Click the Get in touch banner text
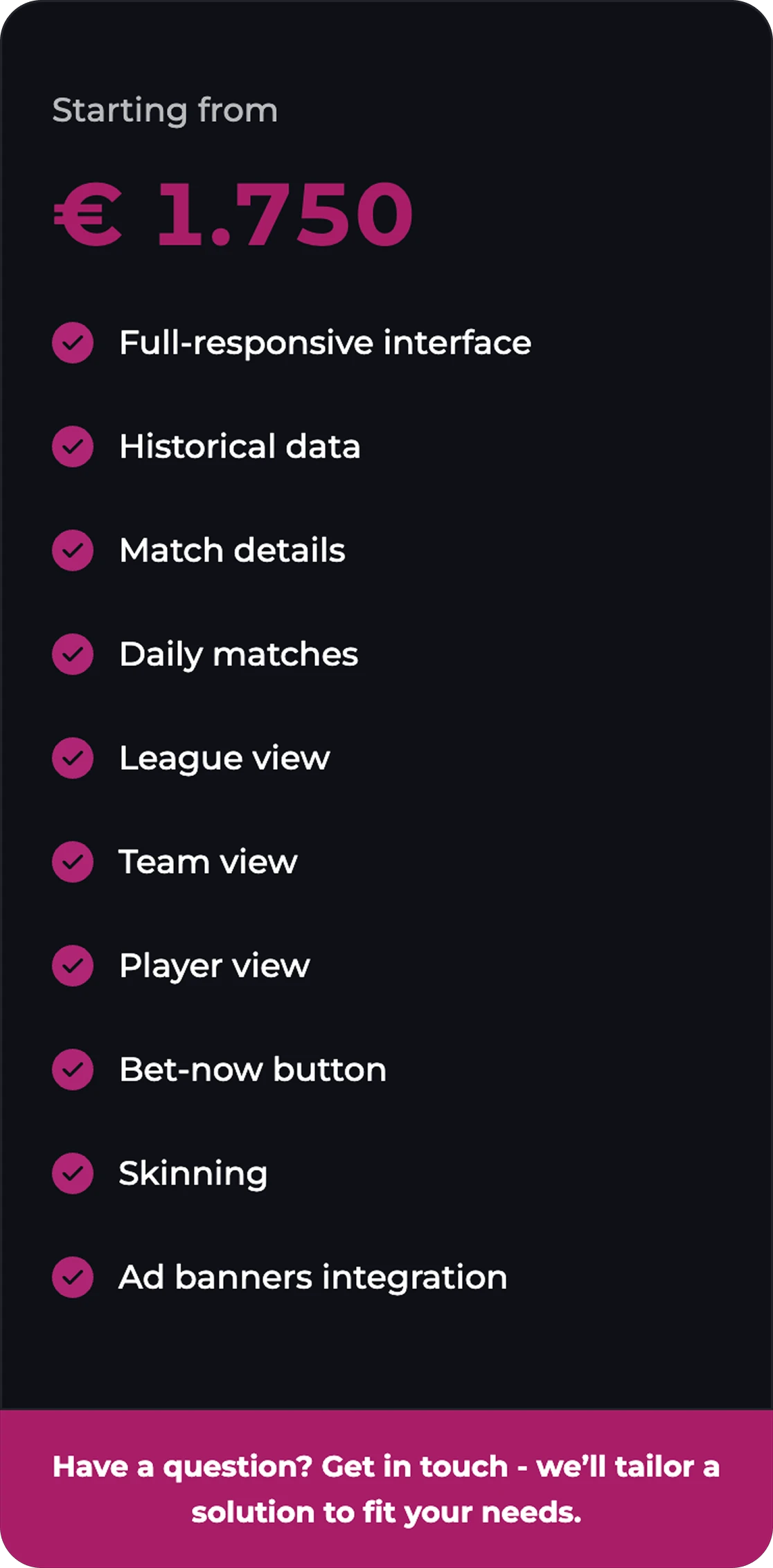The image size is (773, 1568). pyautogui.click(x=386, y=1489)
